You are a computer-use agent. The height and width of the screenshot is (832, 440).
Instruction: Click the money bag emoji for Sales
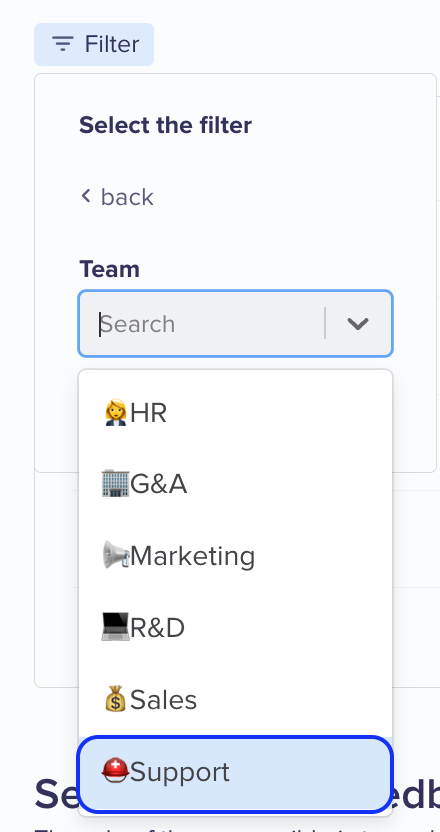click(x=115, y=699)
